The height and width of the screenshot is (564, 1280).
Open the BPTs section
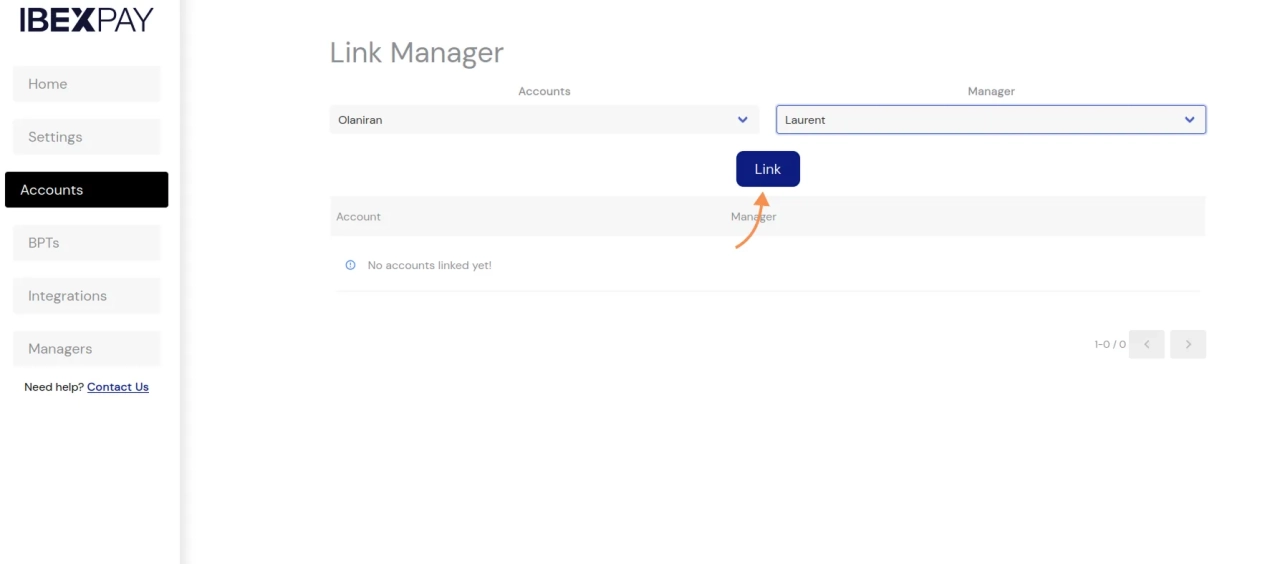86,243
